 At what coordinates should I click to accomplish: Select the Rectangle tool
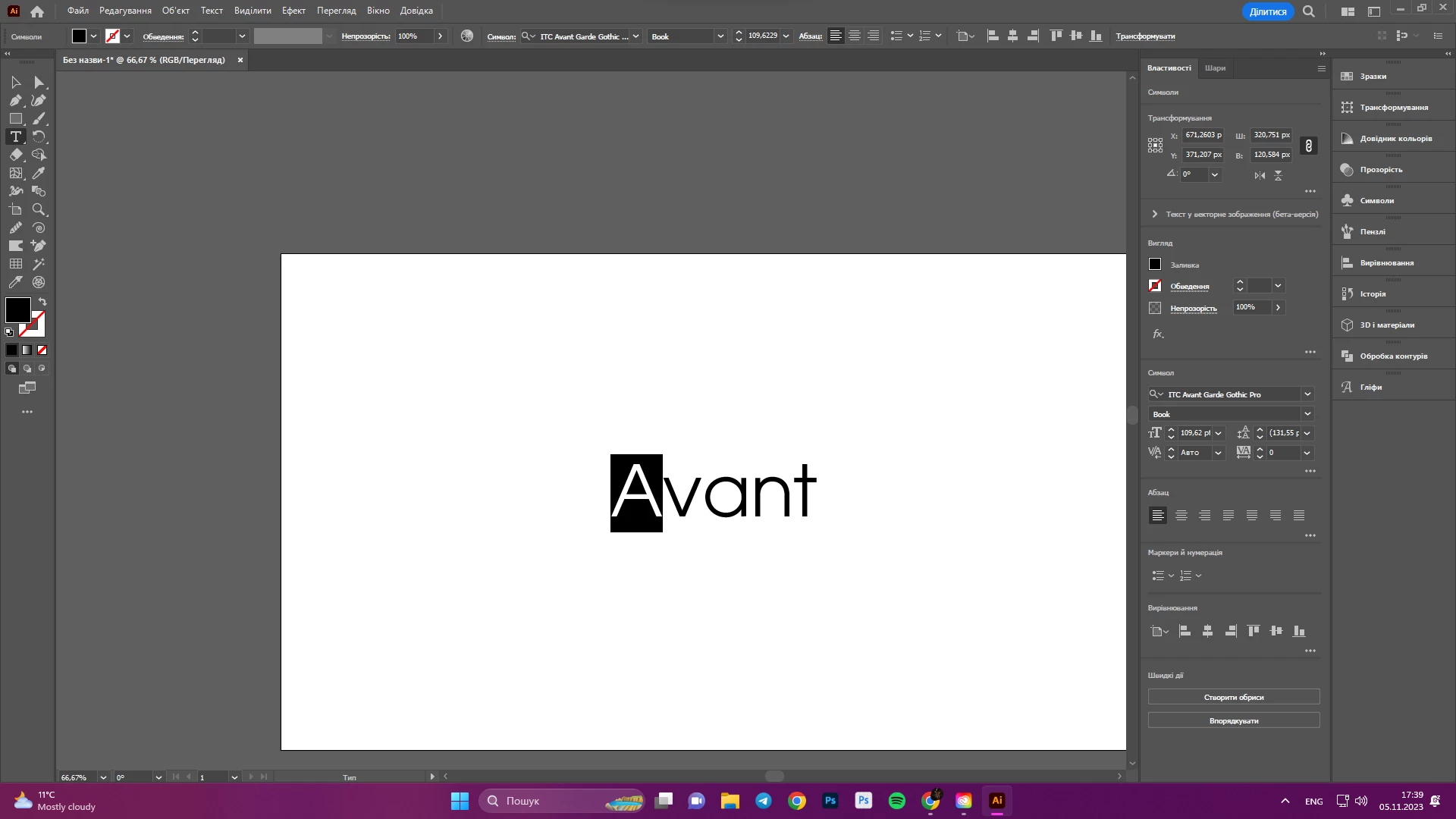pos(15,118)
